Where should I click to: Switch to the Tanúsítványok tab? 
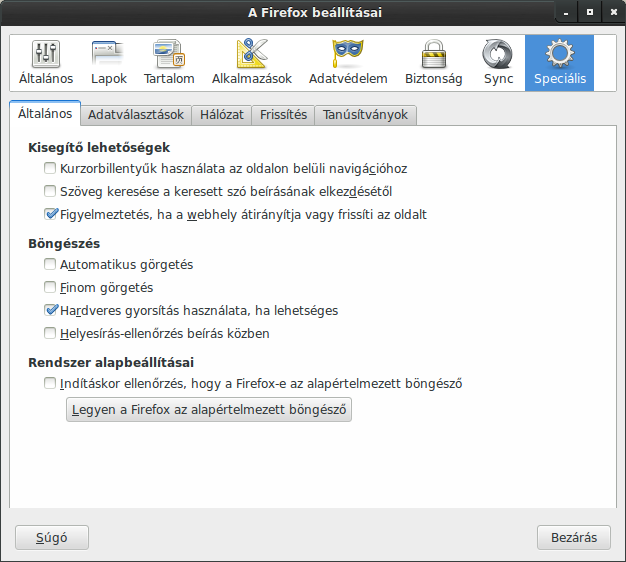[x=365, y=115]
